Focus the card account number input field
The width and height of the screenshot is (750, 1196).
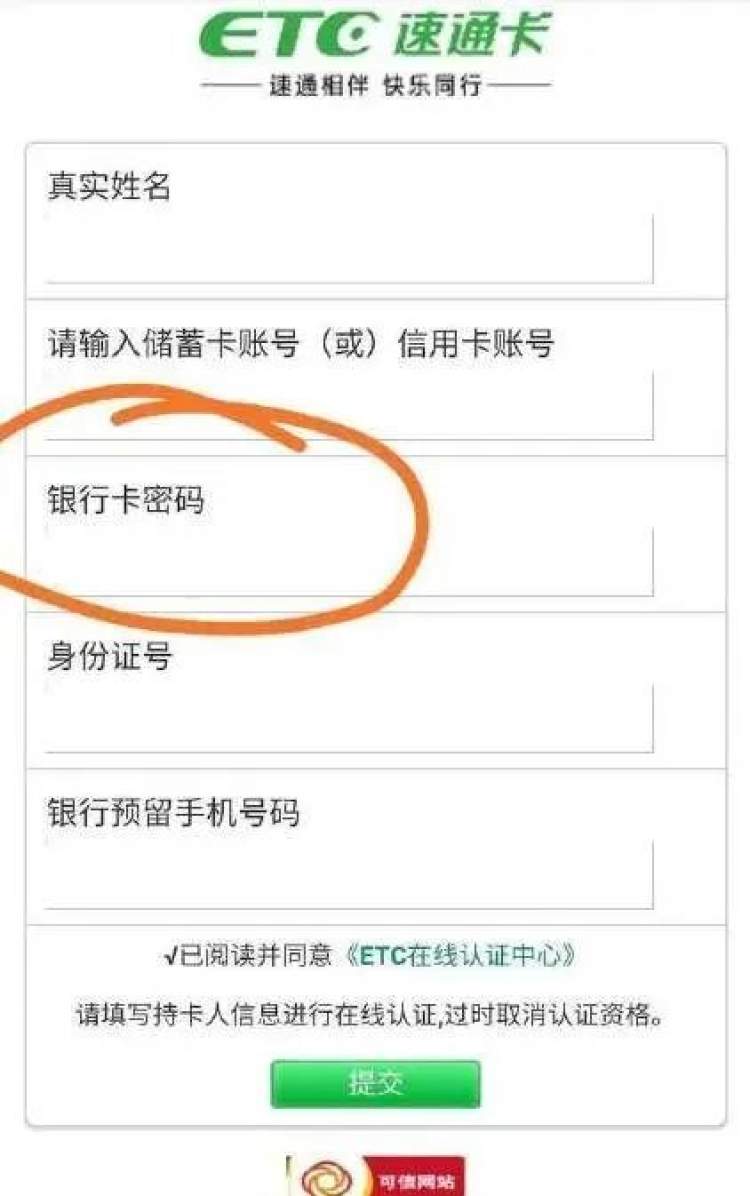tap(349, 406)
